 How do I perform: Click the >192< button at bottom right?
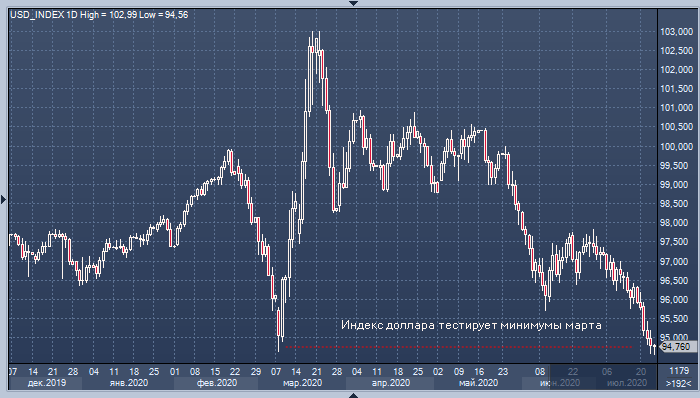click(x=679, y=383)
